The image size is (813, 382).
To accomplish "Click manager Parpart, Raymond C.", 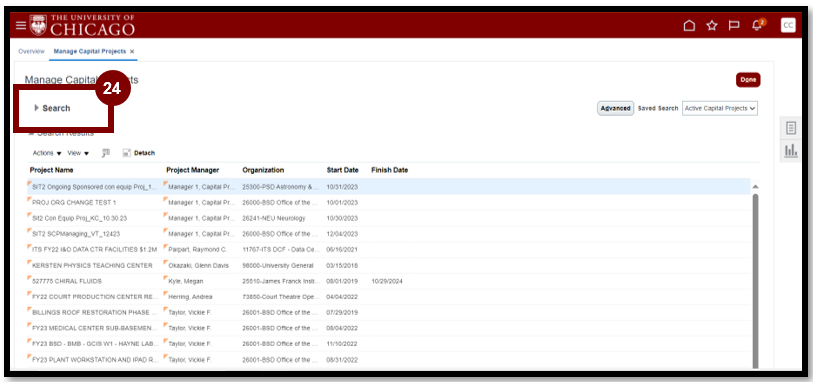I will [x=198, y=249].
